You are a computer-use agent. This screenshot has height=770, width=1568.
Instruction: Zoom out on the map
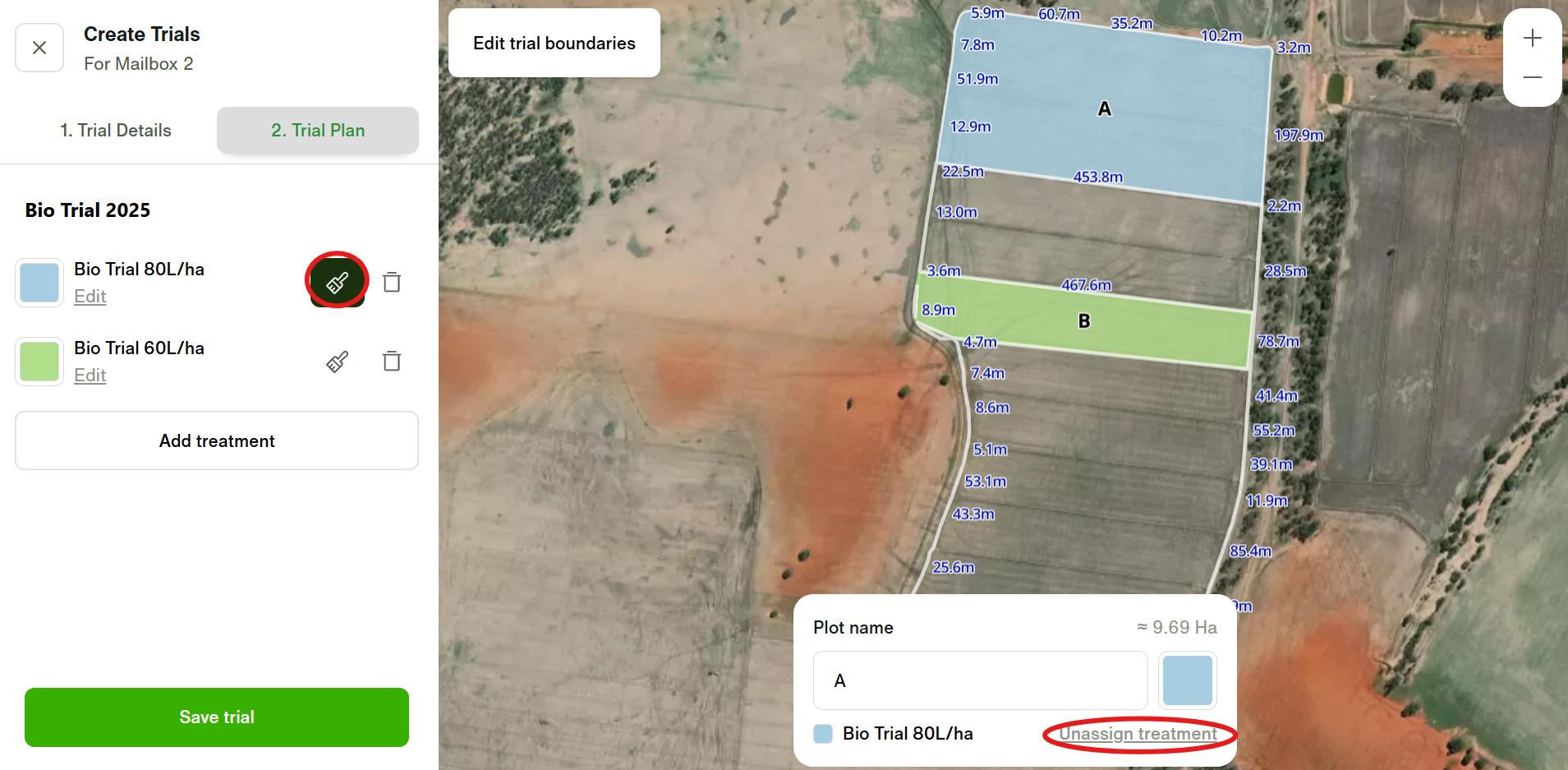click(1532, 77)
